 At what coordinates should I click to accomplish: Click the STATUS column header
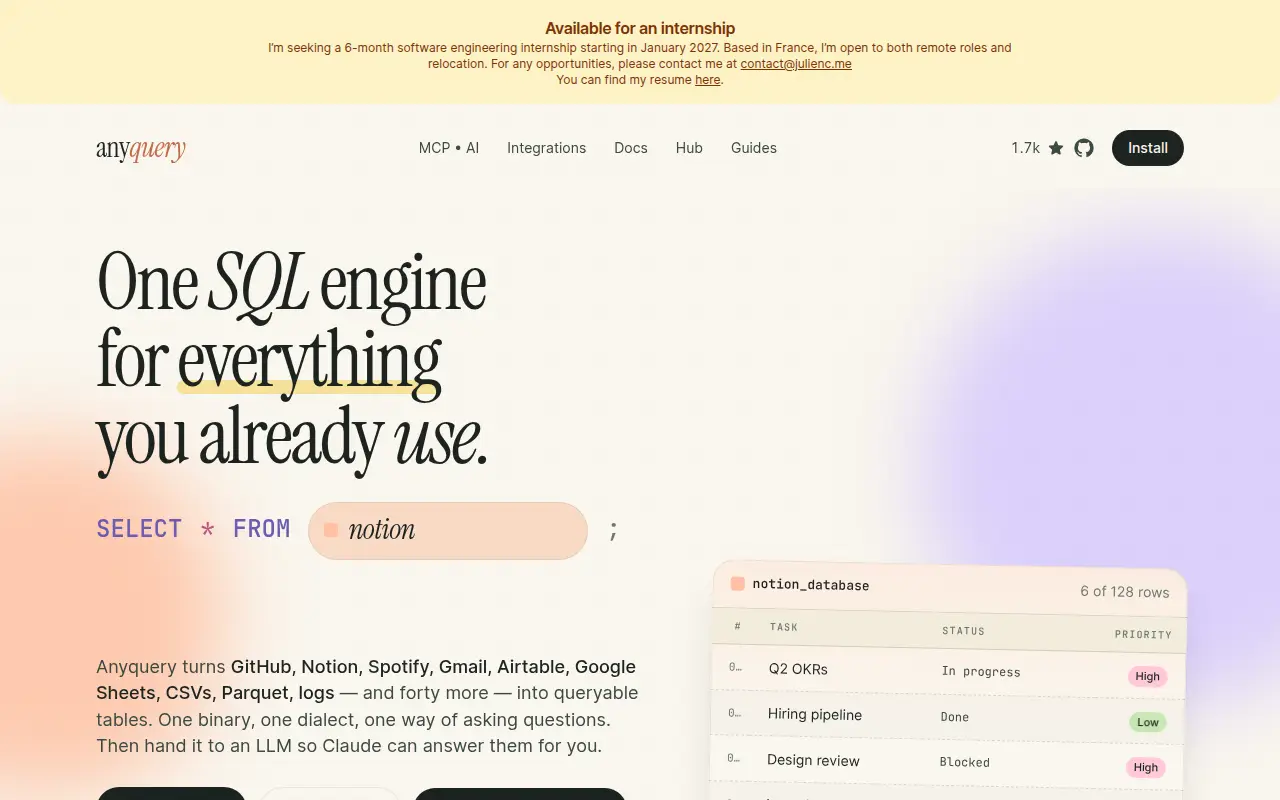coord(963,631)
